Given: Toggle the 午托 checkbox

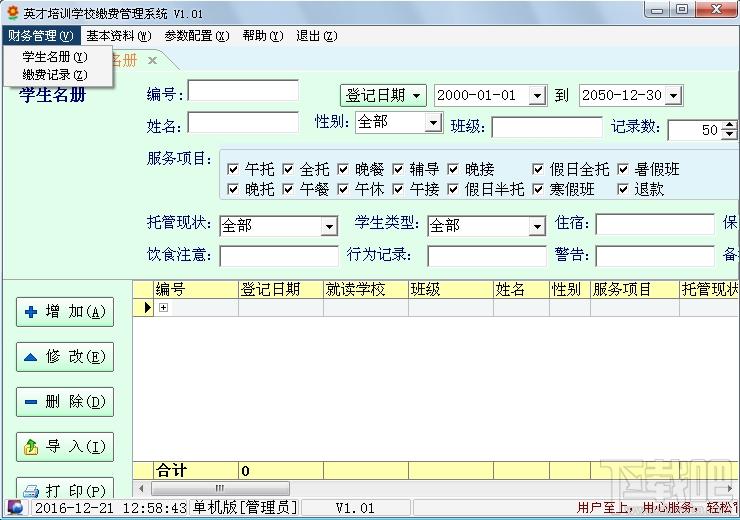Looking at the screenshot, I should [x=233, y=169].
